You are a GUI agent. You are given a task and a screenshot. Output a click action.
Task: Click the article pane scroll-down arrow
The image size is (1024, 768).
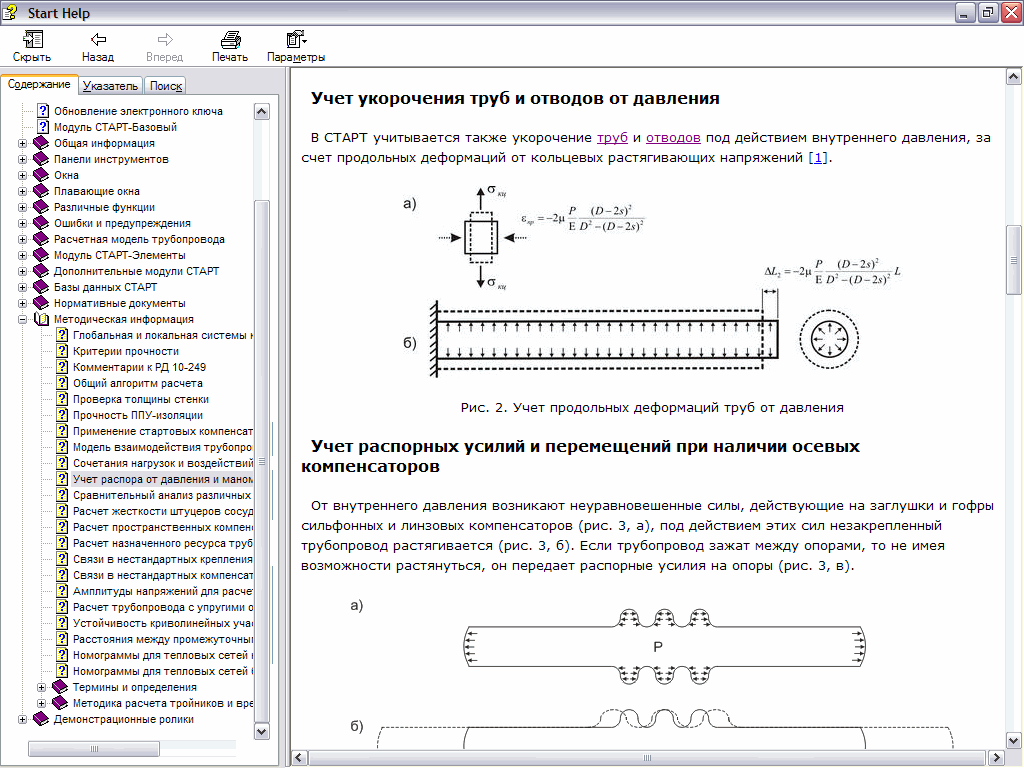pos(1014,741)
